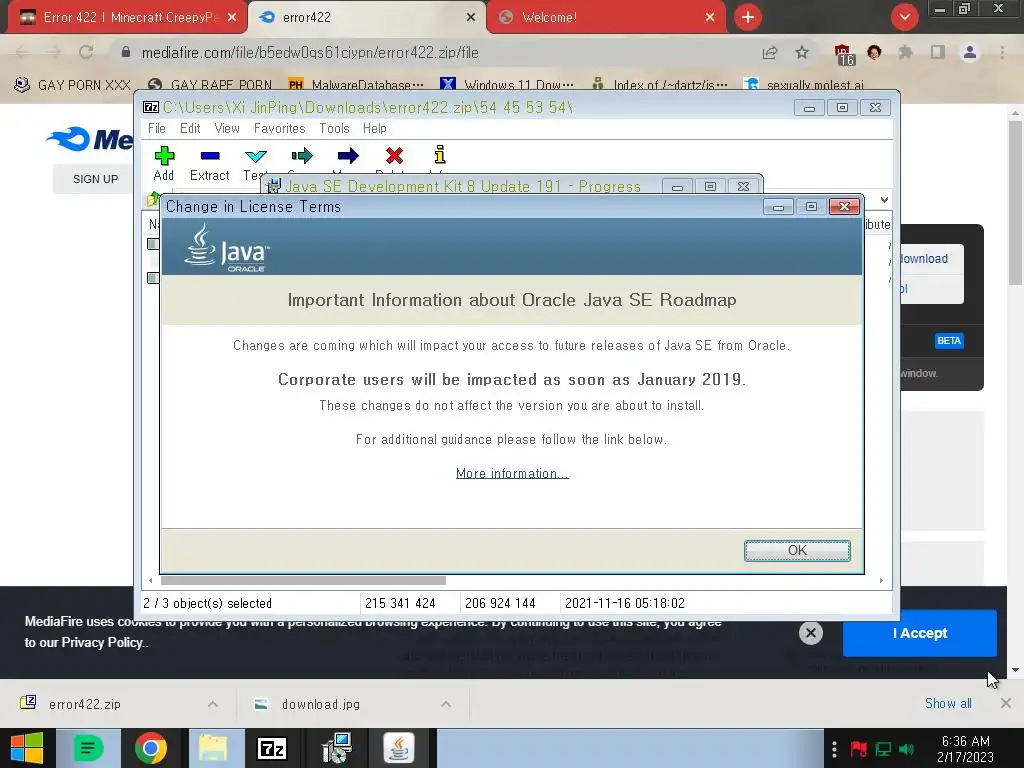Open the Chrome three-dot menu
This screenshot has height=768, width=1024.
point(1002,53)
